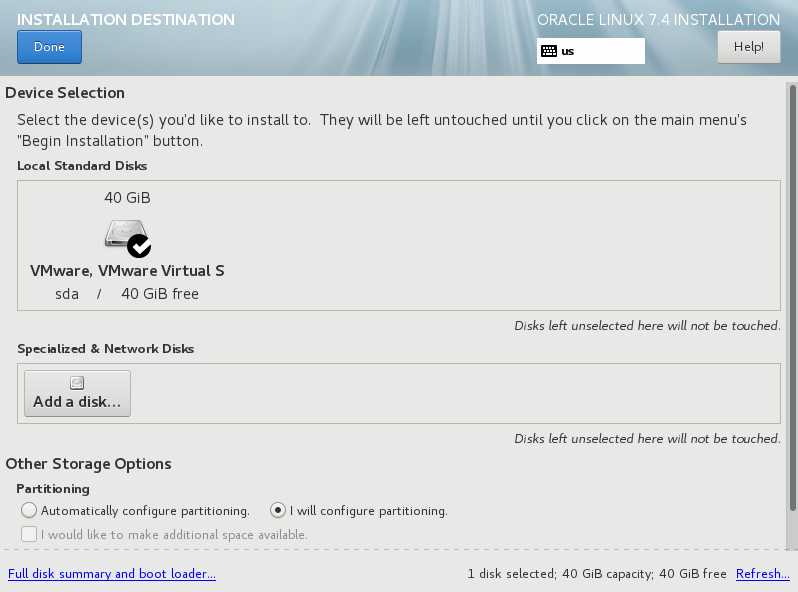Image resolution: width=798 pixels, height=592 pixels.
Task: Click the us keyboard layout indicator
Action: click(590, 51)
